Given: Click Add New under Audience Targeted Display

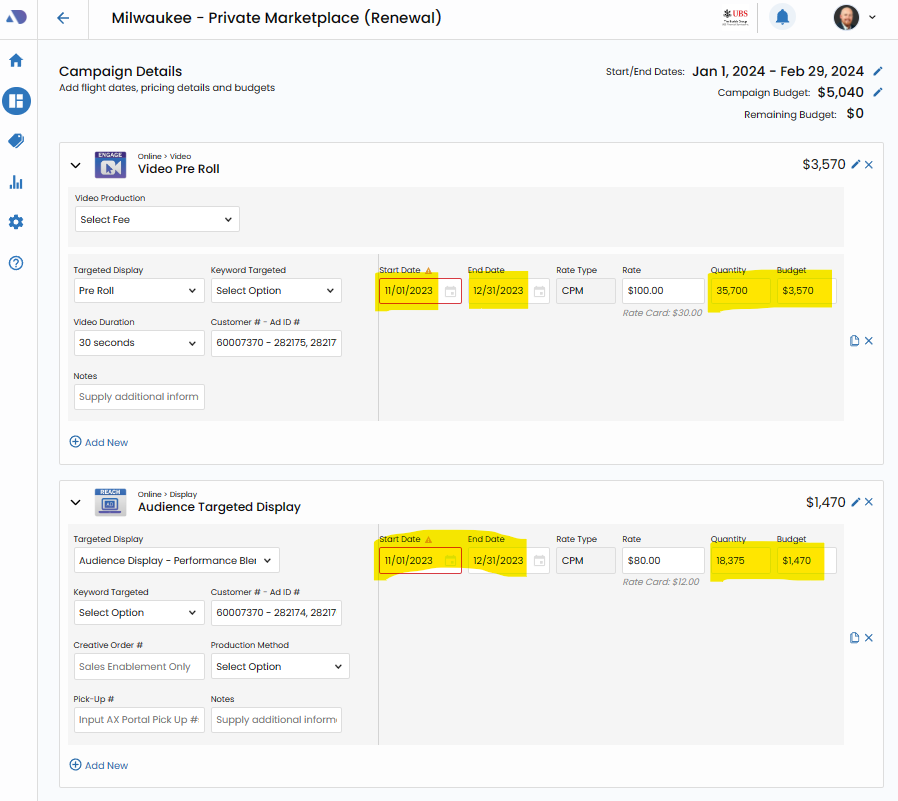Looking at the screenshot, I should [x=99, y=765].
